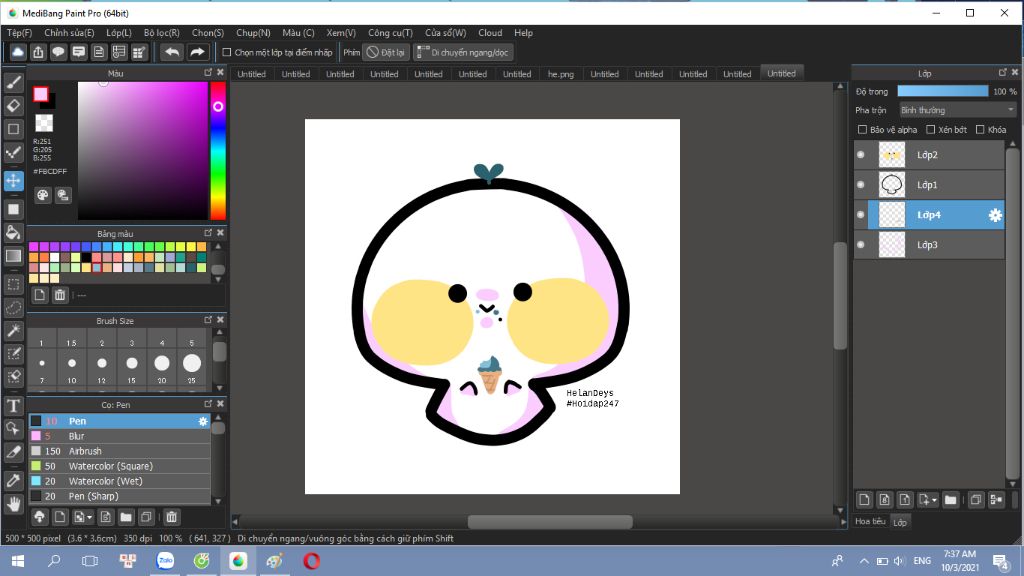Image resolution: width=1024 pixels, height=576 pixels.
Task: Click the rainbow hue slider bar
Action: coord(217,150)
